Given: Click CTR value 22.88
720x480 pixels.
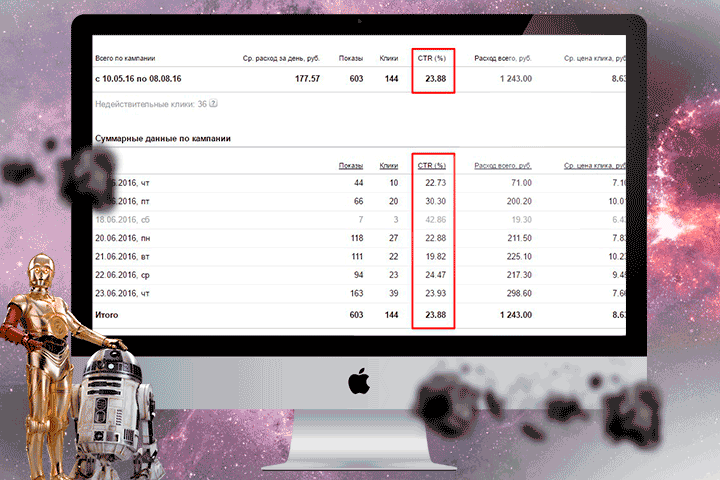Looking at the screenshot, I should click(x=435, y=238).
